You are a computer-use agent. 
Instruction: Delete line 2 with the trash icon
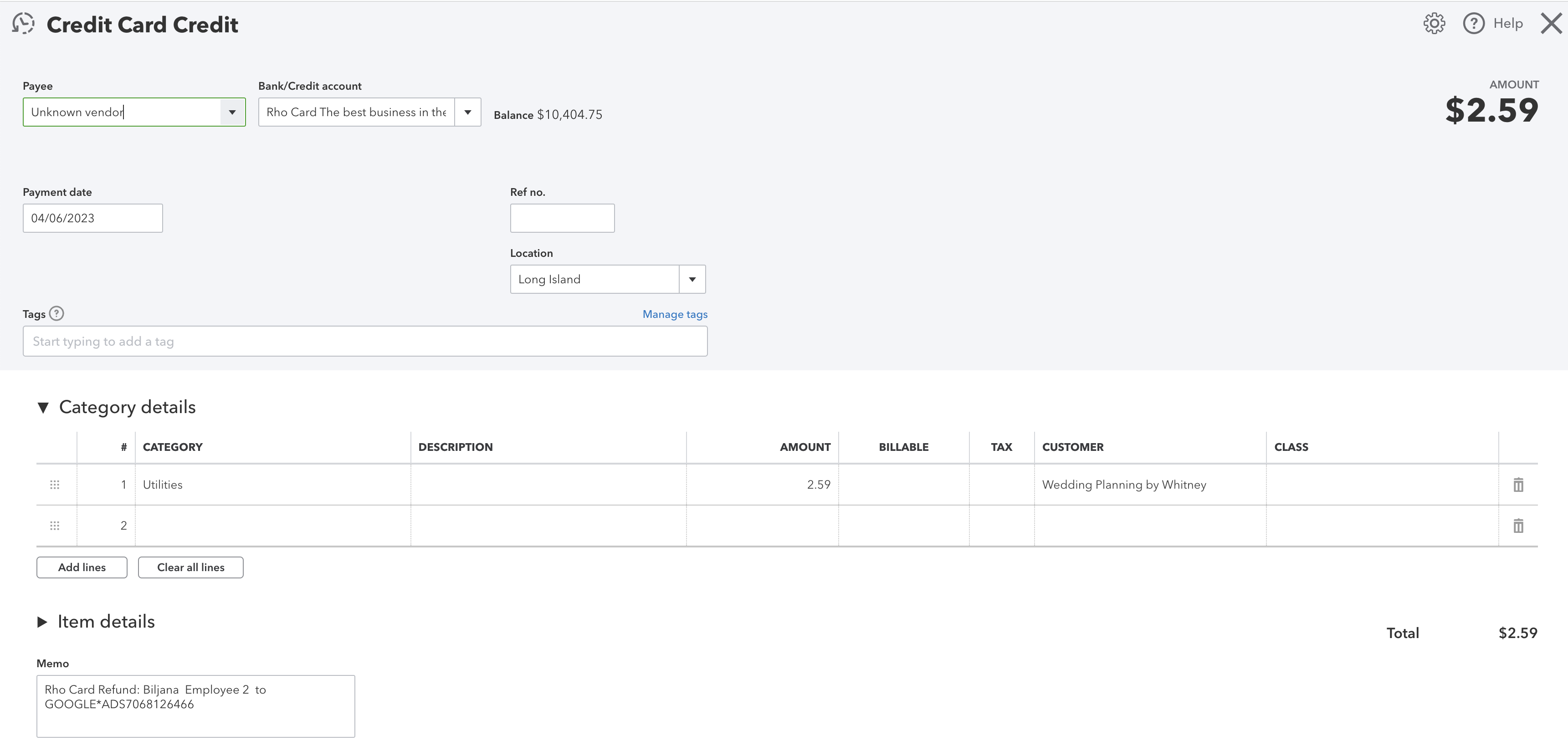pos(1518,525)
